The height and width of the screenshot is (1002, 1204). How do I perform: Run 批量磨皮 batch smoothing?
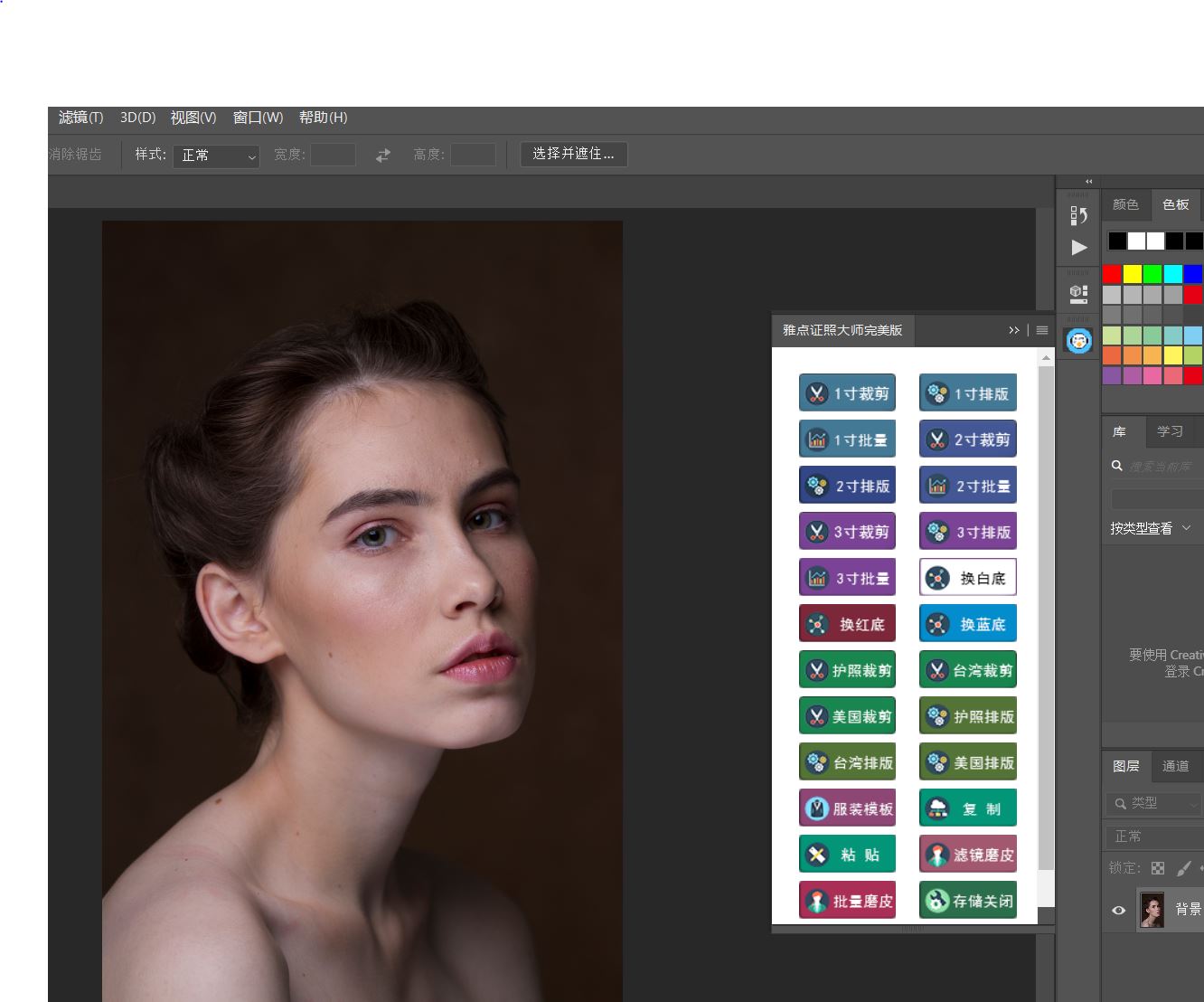tap(847, 901)
